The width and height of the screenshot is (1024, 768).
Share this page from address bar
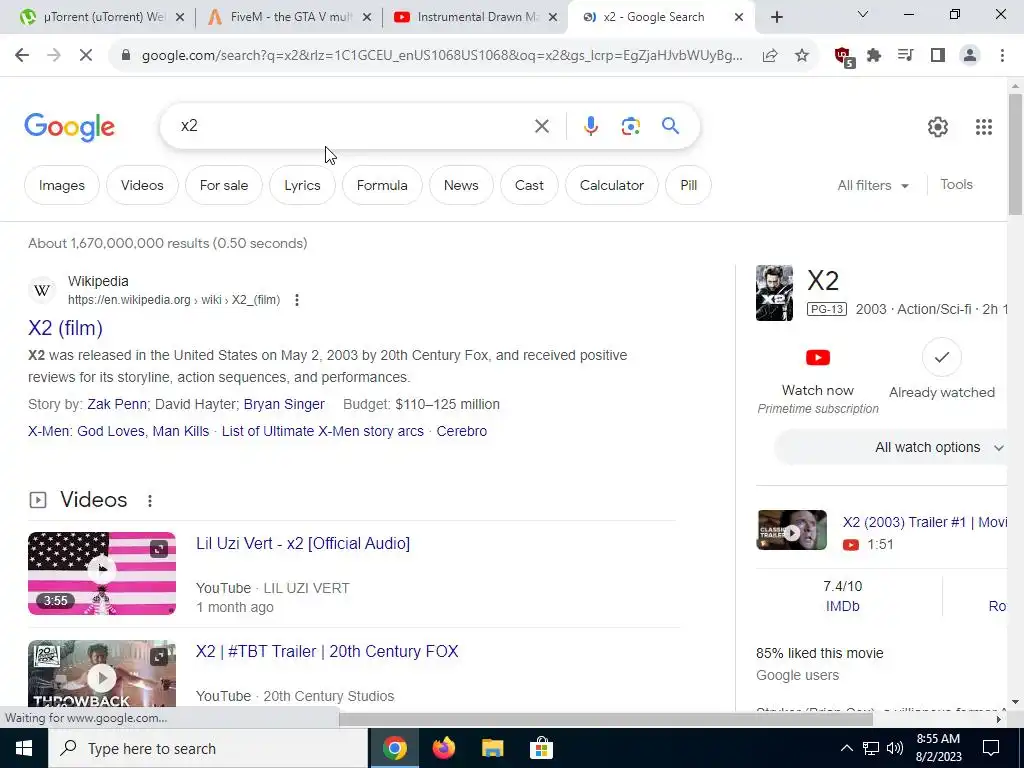[x=770, y=56]
